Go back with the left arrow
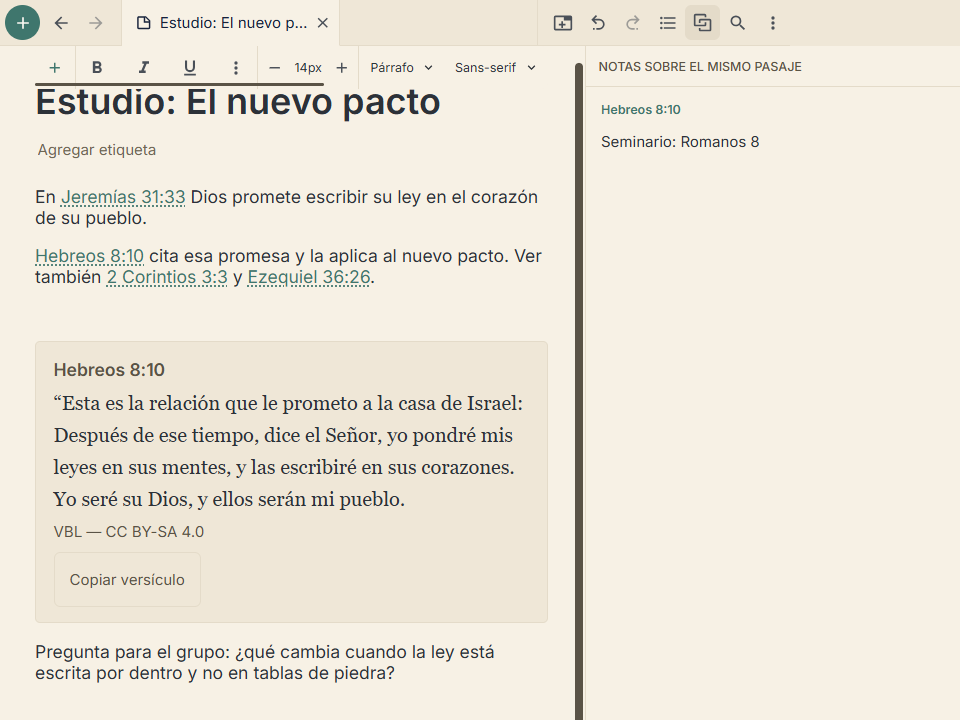The image size is (960, 720). click(61, 23)
